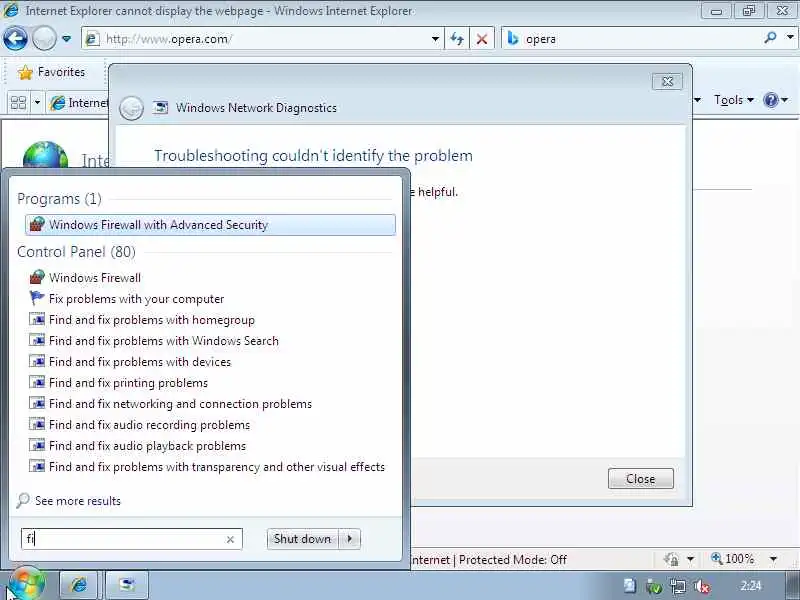Open Find and fix printing problems

pos(118,383)
